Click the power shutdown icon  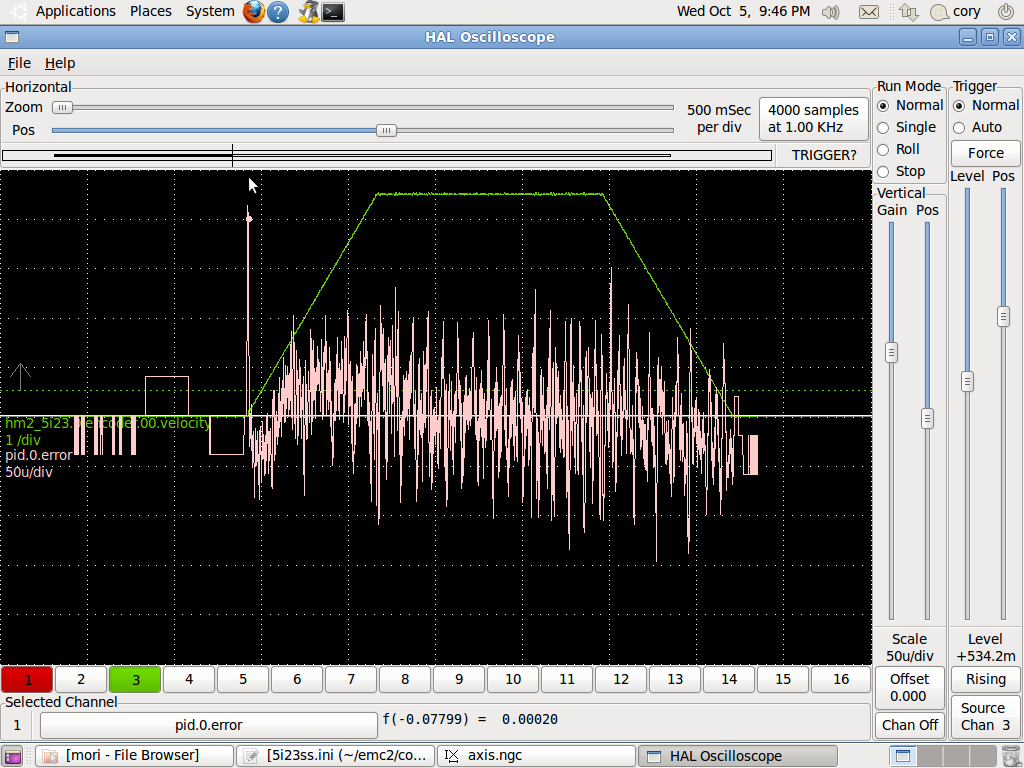(x=1006, y=12)
